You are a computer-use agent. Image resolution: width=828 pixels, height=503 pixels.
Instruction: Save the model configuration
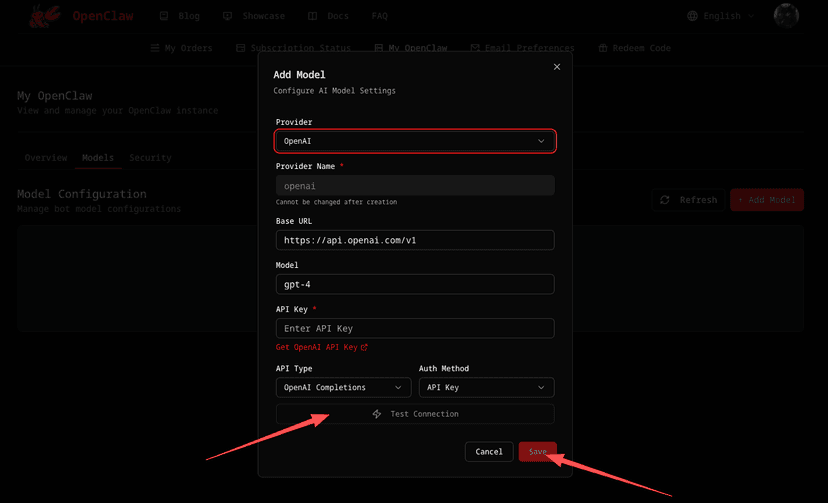click(538, 452)
